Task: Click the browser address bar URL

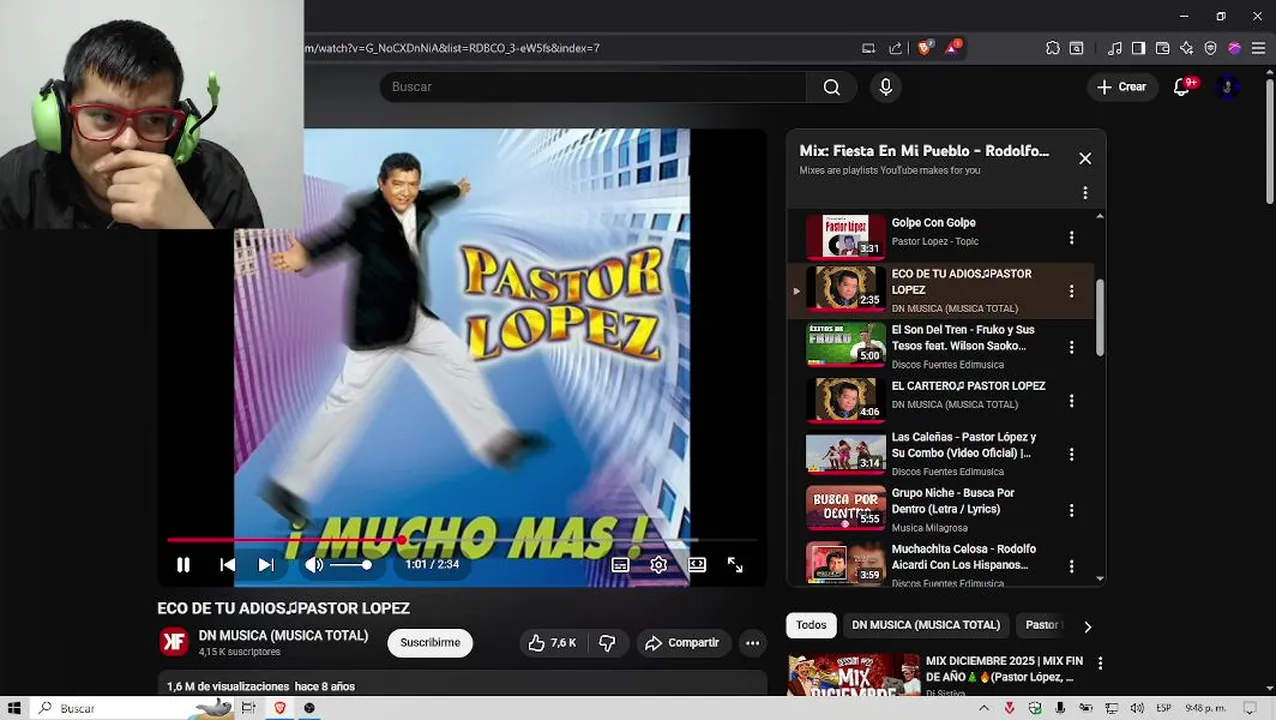Action: pos(453,48)
